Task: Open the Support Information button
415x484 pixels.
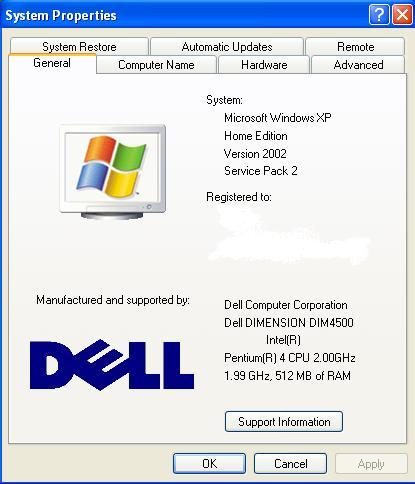Action: pos(284,422)
